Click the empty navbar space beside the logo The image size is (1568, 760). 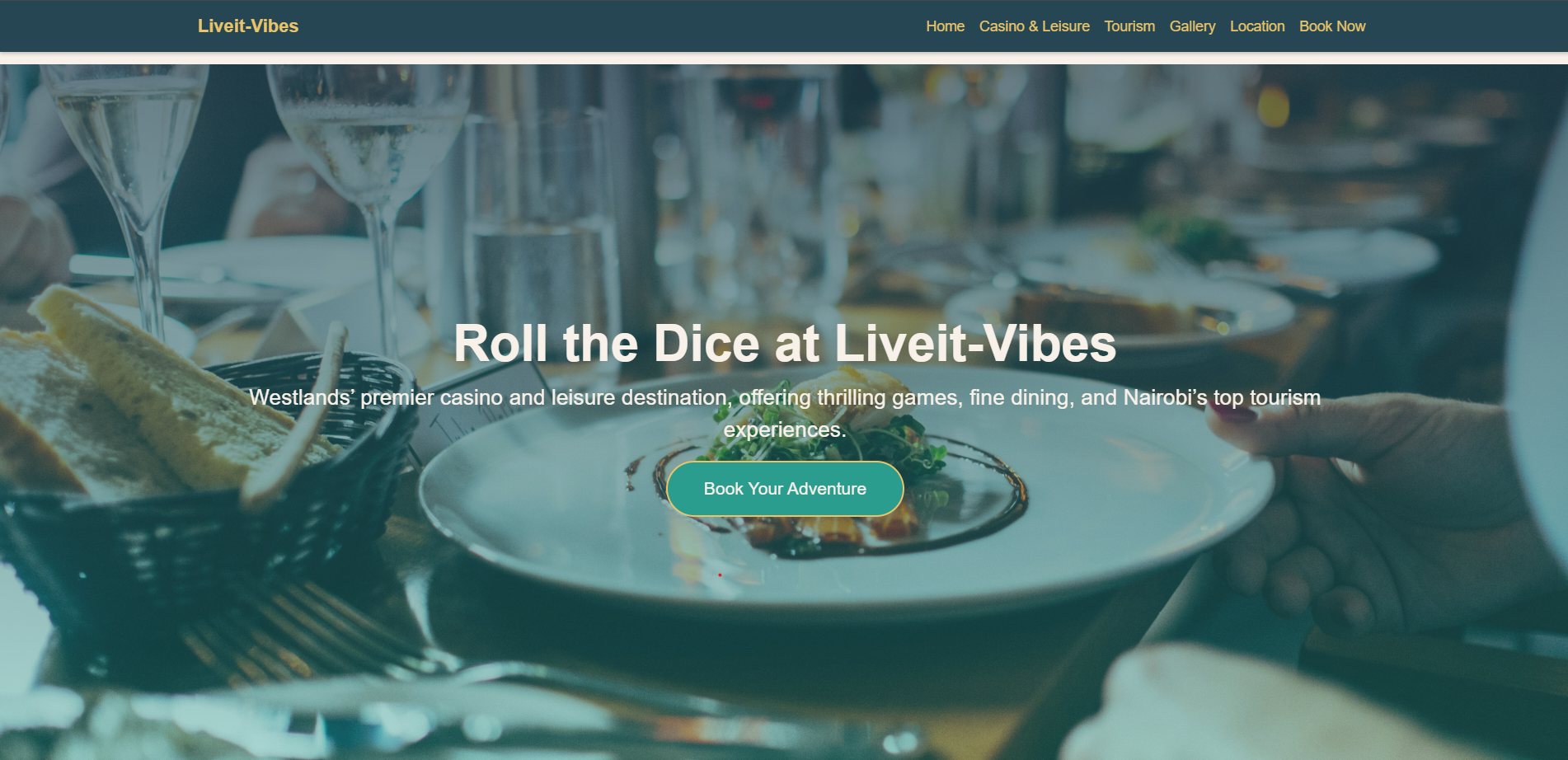610,26
